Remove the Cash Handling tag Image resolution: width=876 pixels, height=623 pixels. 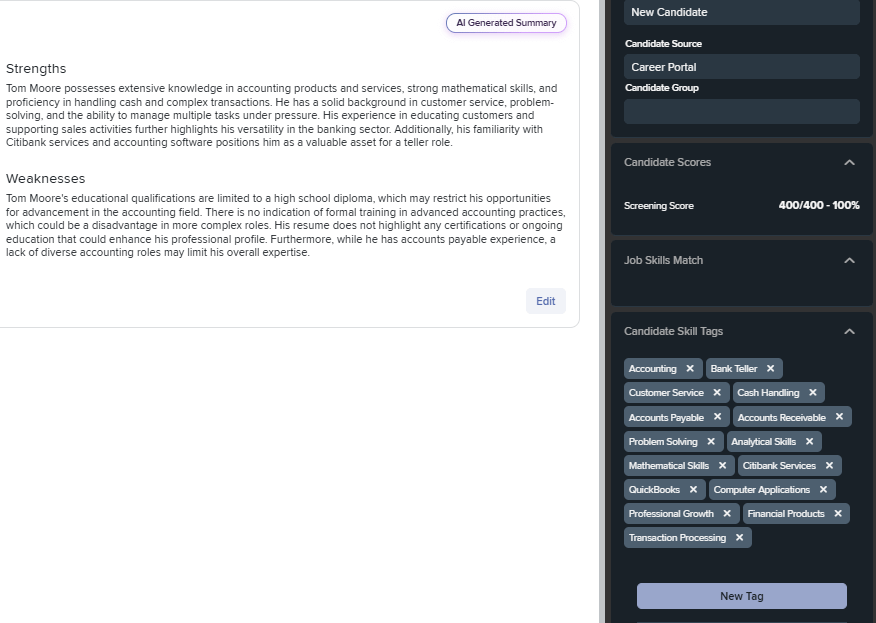813,393
